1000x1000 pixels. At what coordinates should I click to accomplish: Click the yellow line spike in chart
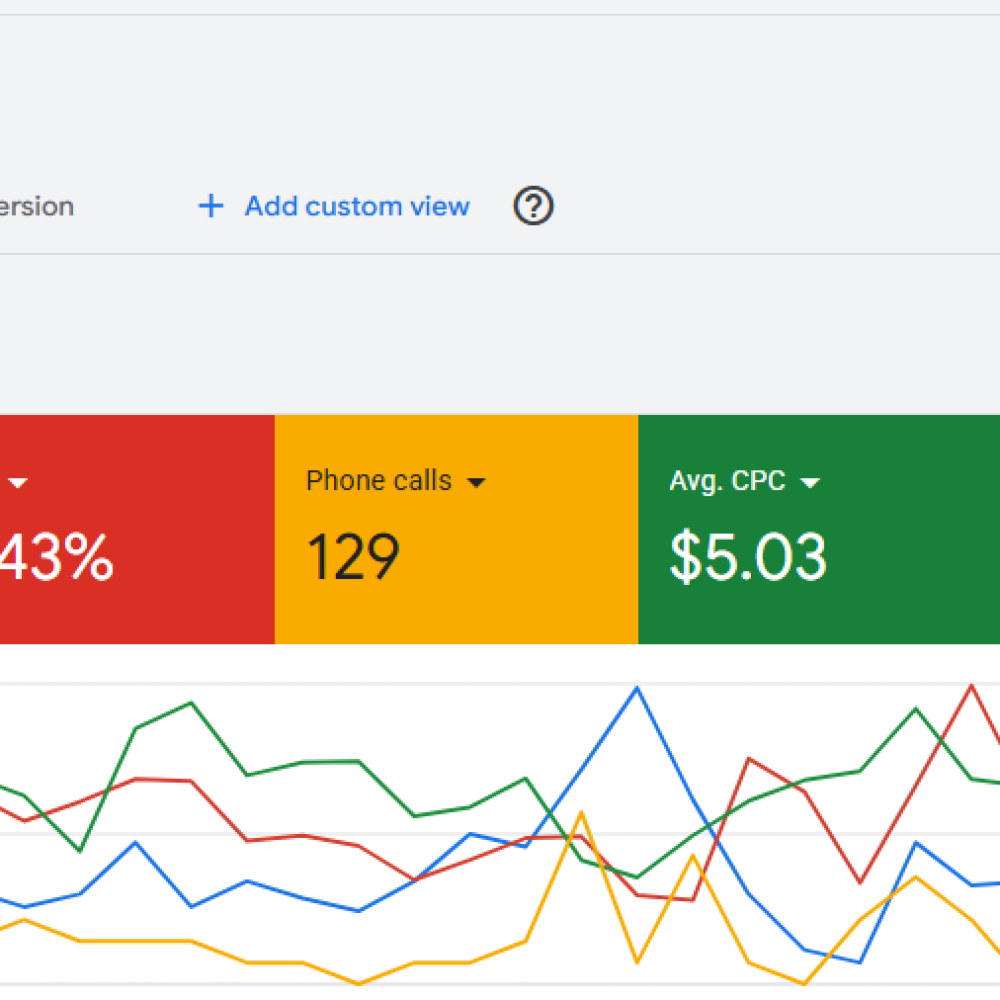(581, 812)
